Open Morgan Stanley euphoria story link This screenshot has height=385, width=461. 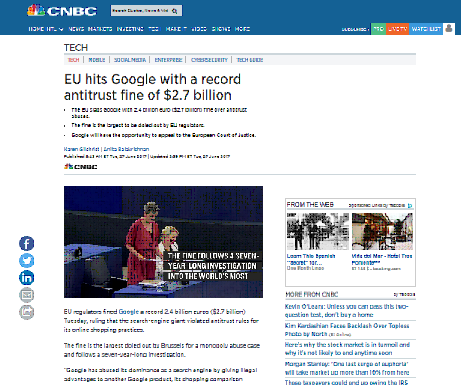tap(347, 368)
